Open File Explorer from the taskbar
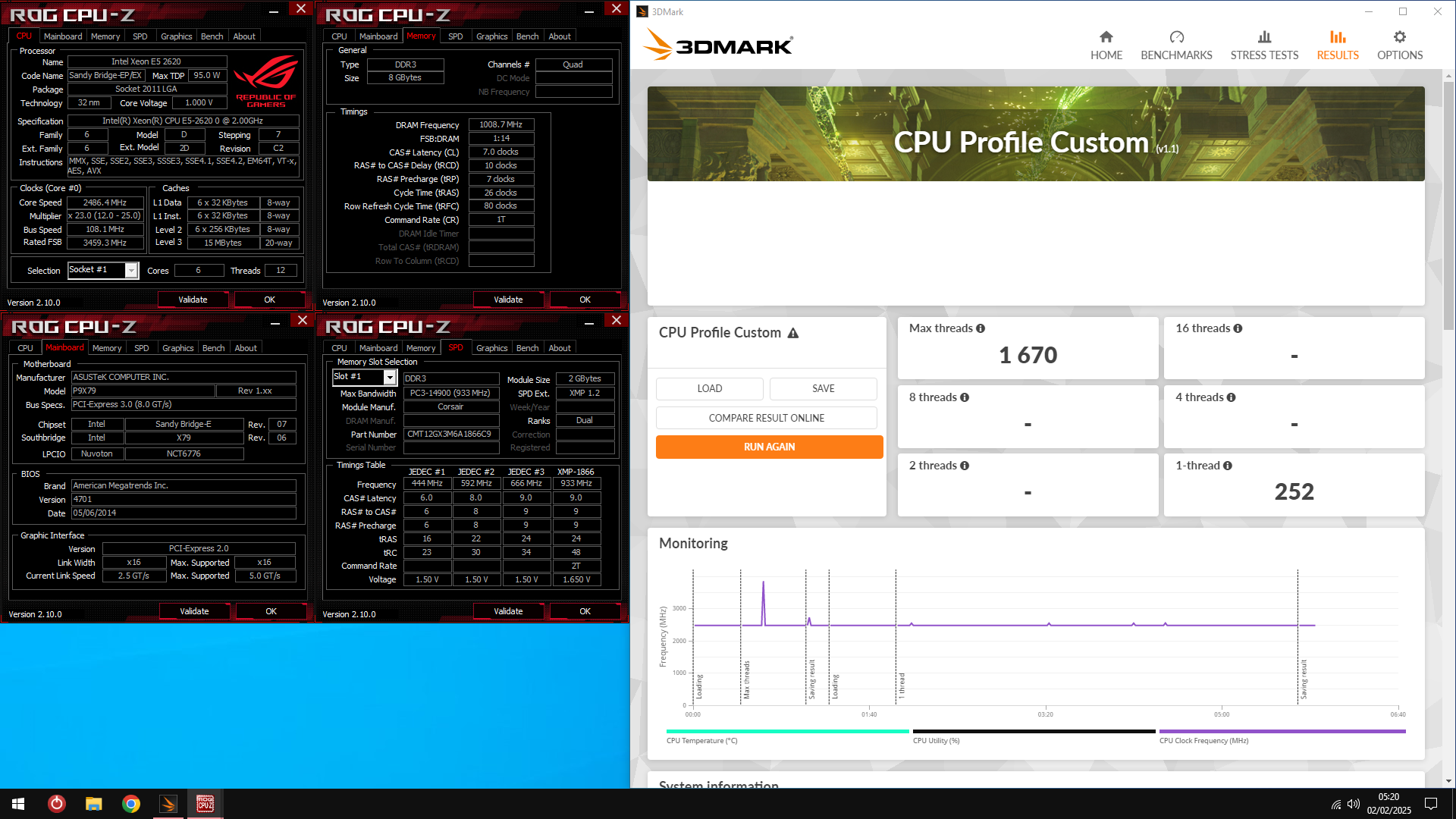 (x=94, y=804)
